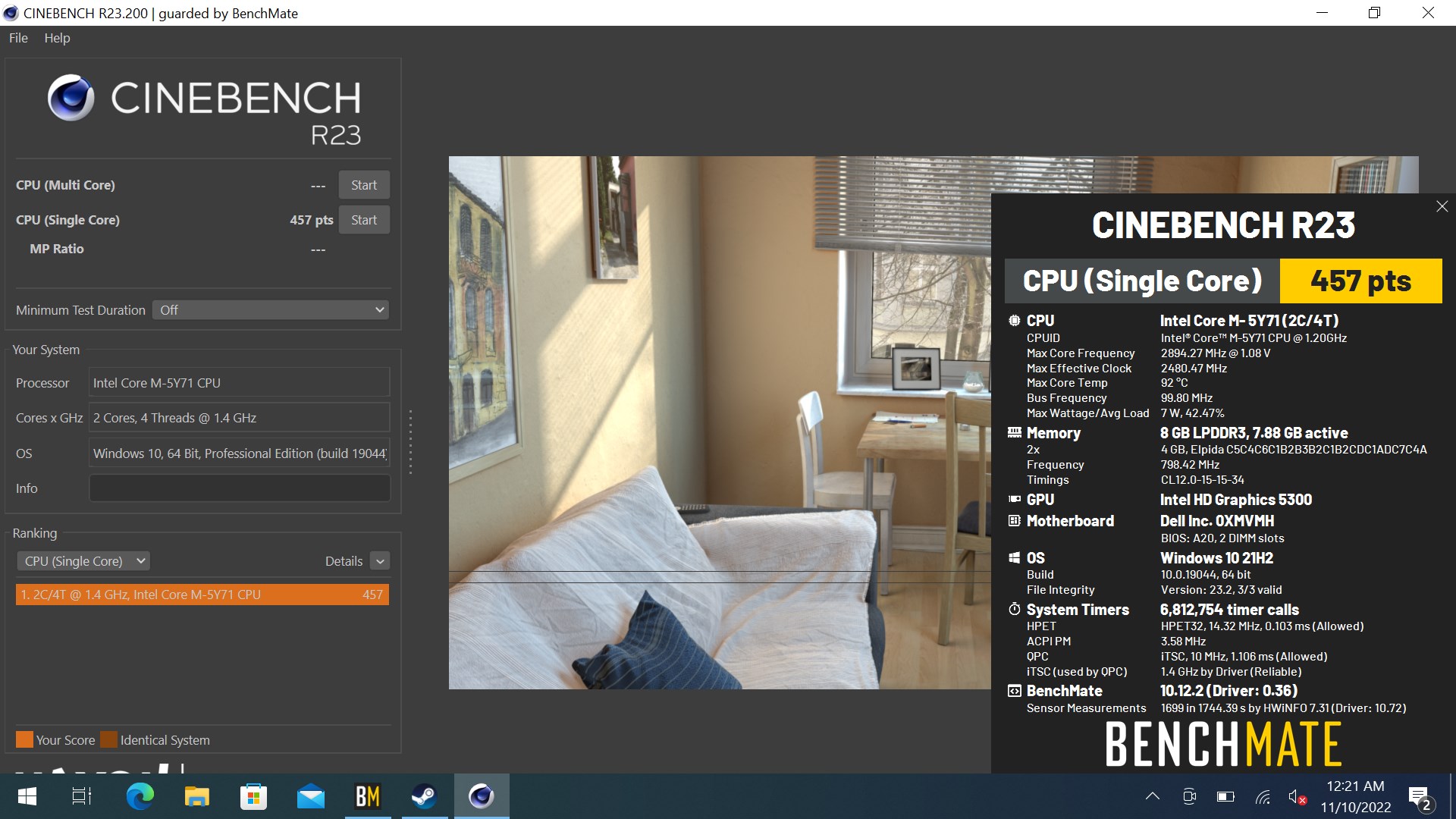Screen dimensions: 1456x819
Task: Click the GPU icon in BenchMate panel
Action: (x=1014, y=500)
